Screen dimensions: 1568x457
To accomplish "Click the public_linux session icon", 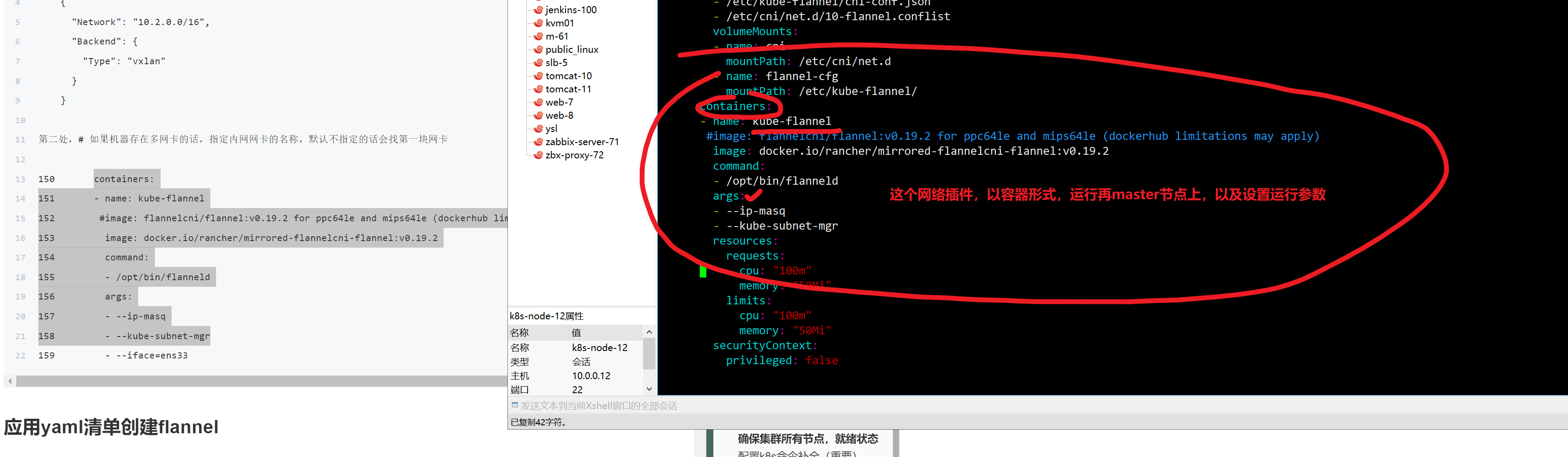I will [538, 49].
